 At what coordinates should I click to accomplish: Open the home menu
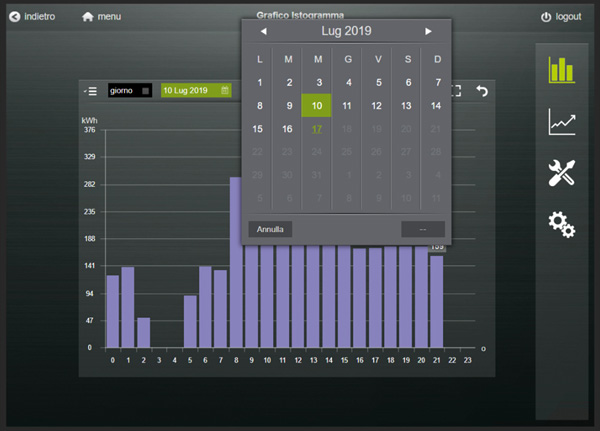pos(102,17)
